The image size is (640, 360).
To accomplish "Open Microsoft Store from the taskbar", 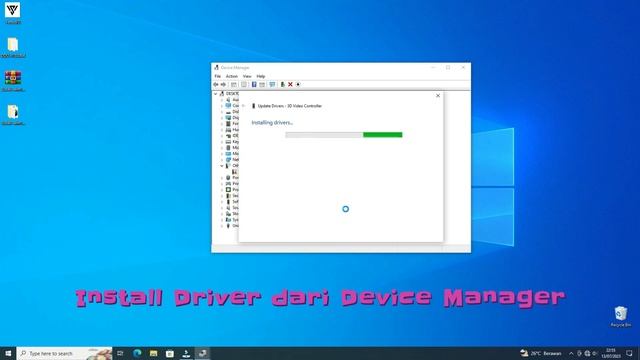I will (x=170, y=353).
